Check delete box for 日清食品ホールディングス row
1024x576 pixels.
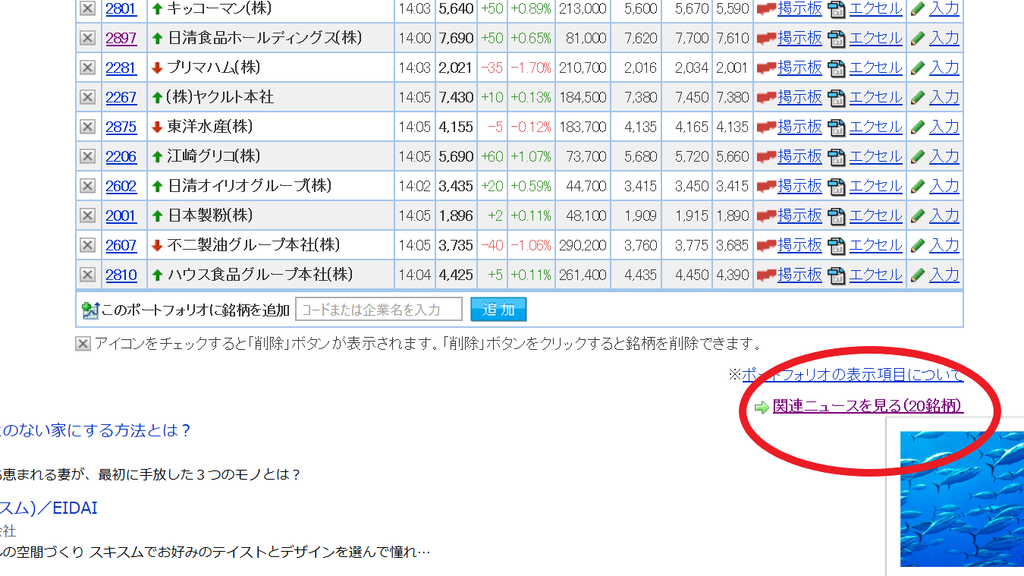[x=88, y=38]
